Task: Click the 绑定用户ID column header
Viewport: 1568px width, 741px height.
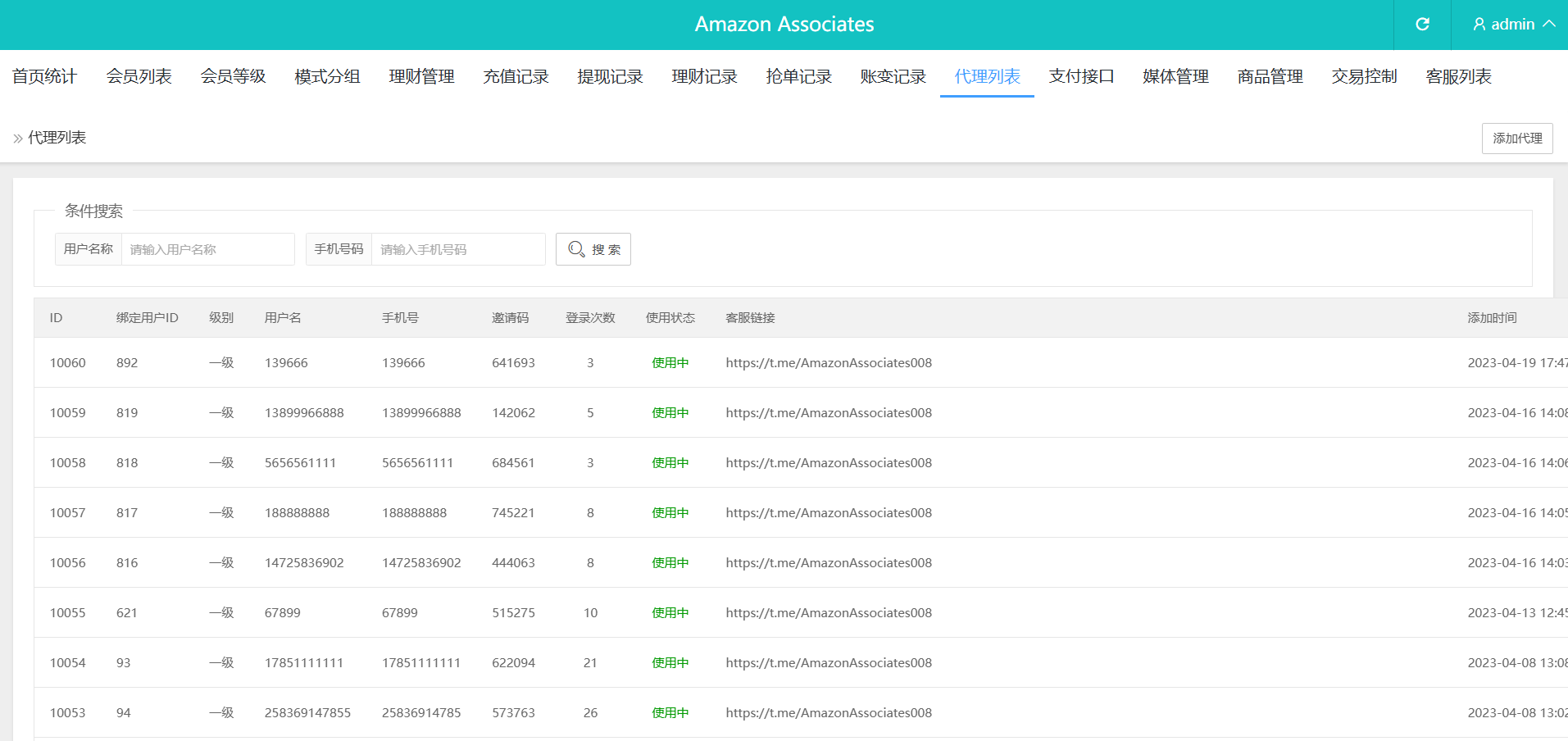Action: tap(147, 317)
